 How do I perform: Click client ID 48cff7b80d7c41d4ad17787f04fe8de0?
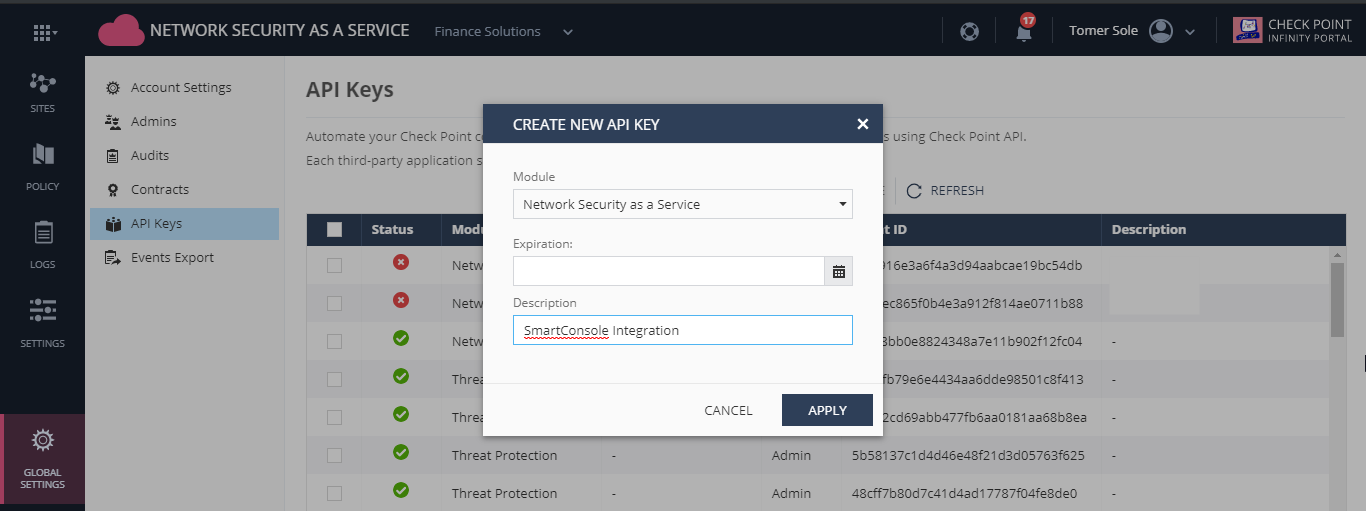click(x=965, y=493)
